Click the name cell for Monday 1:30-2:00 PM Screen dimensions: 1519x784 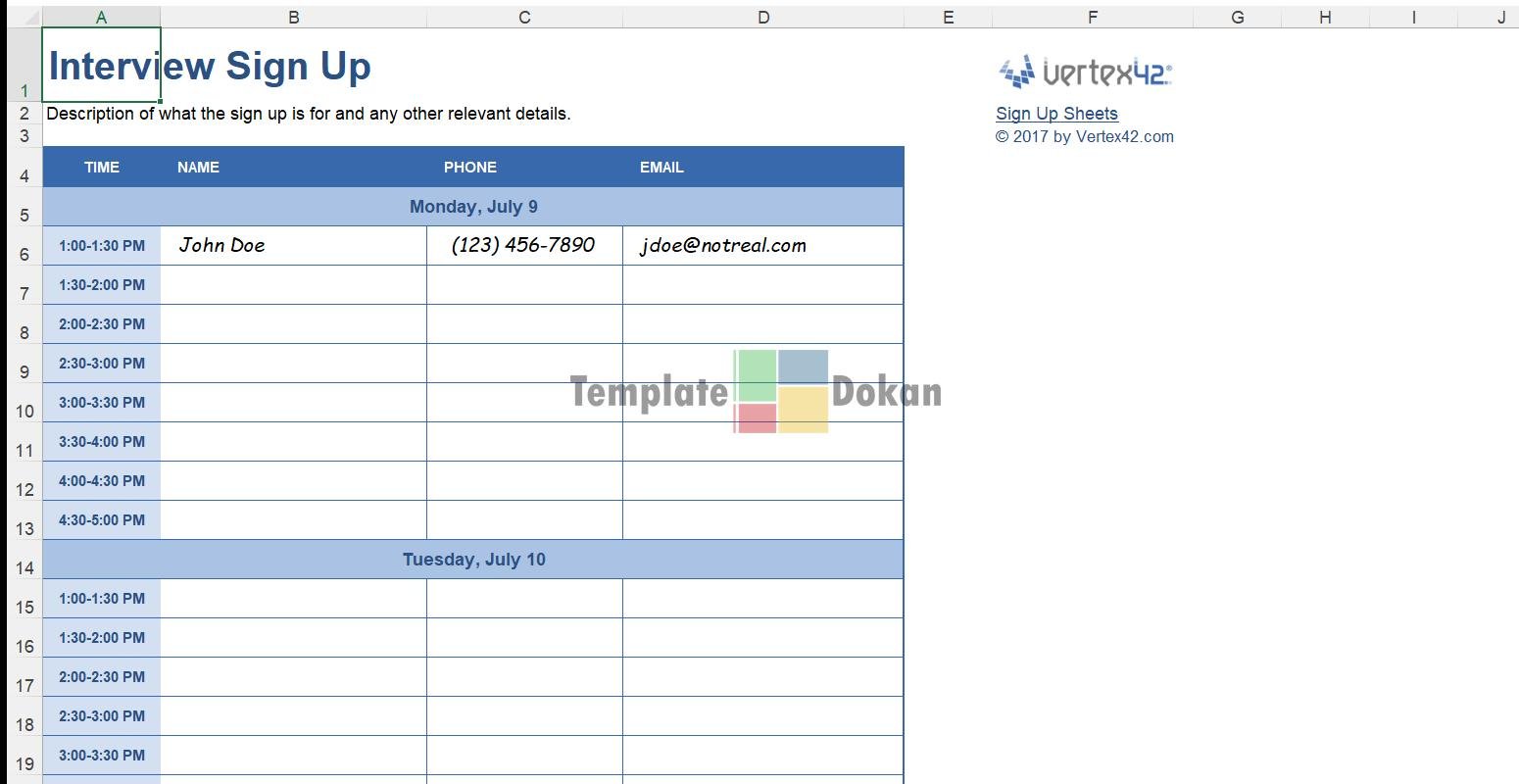click(293, 285)
